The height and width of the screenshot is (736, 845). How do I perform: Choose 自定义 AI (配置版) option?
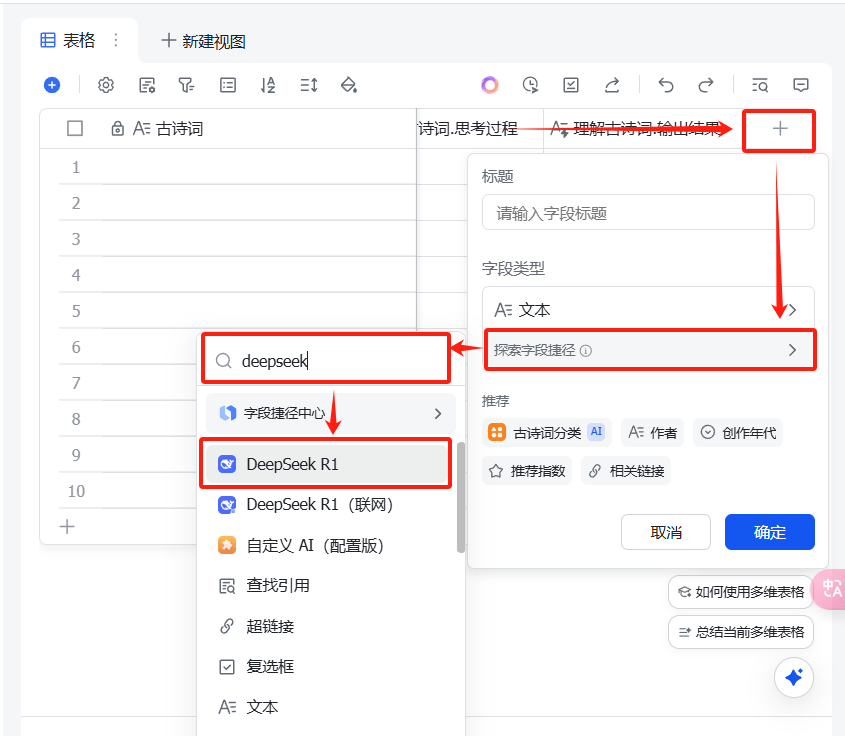pyautogui.click(x=325, y=545)
